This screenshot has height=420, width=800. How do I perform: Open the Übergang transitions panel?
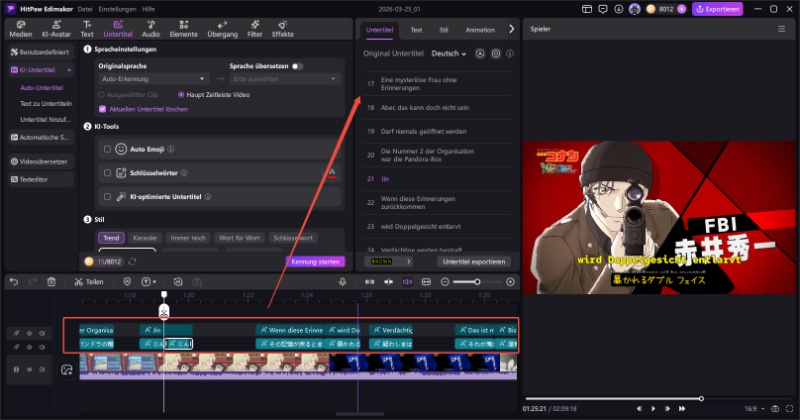[222, 29]
